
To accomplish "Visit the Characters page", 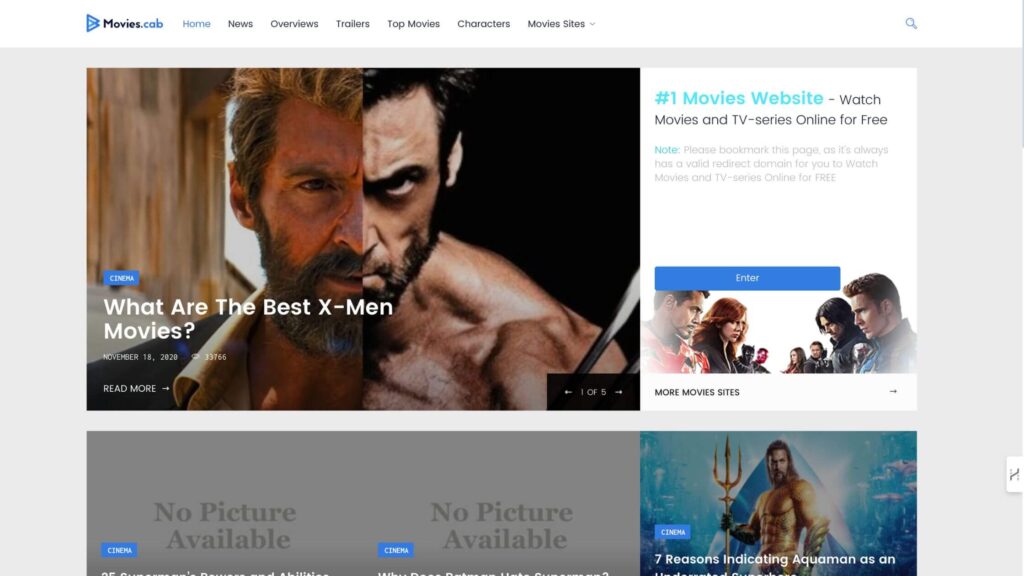I will click(483, 24).
